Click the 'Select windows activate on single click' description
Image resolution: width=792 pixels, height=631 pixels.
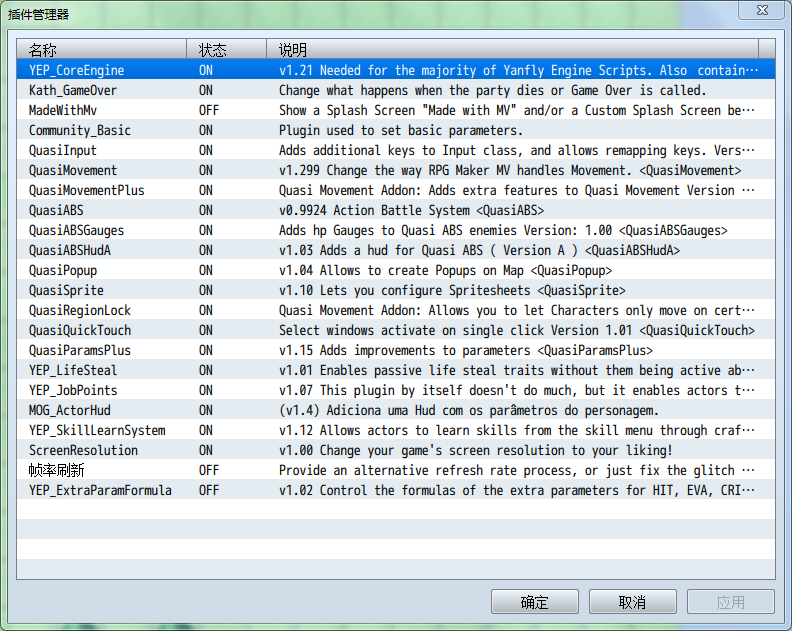pyautogui.click(x=517, y=330)
